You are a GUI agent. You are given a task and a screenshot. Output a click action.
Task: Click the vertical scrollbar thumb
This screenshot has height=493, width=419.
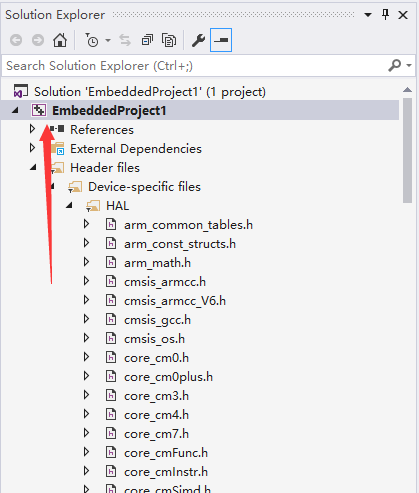click(x=407, y=150)
